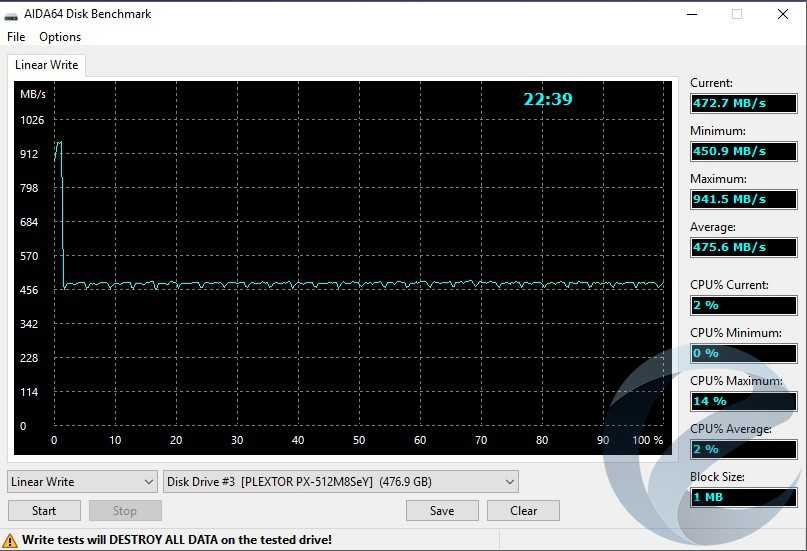Select the Linear Write tab
The image size is (807, 551).
(x=46, y=65)
